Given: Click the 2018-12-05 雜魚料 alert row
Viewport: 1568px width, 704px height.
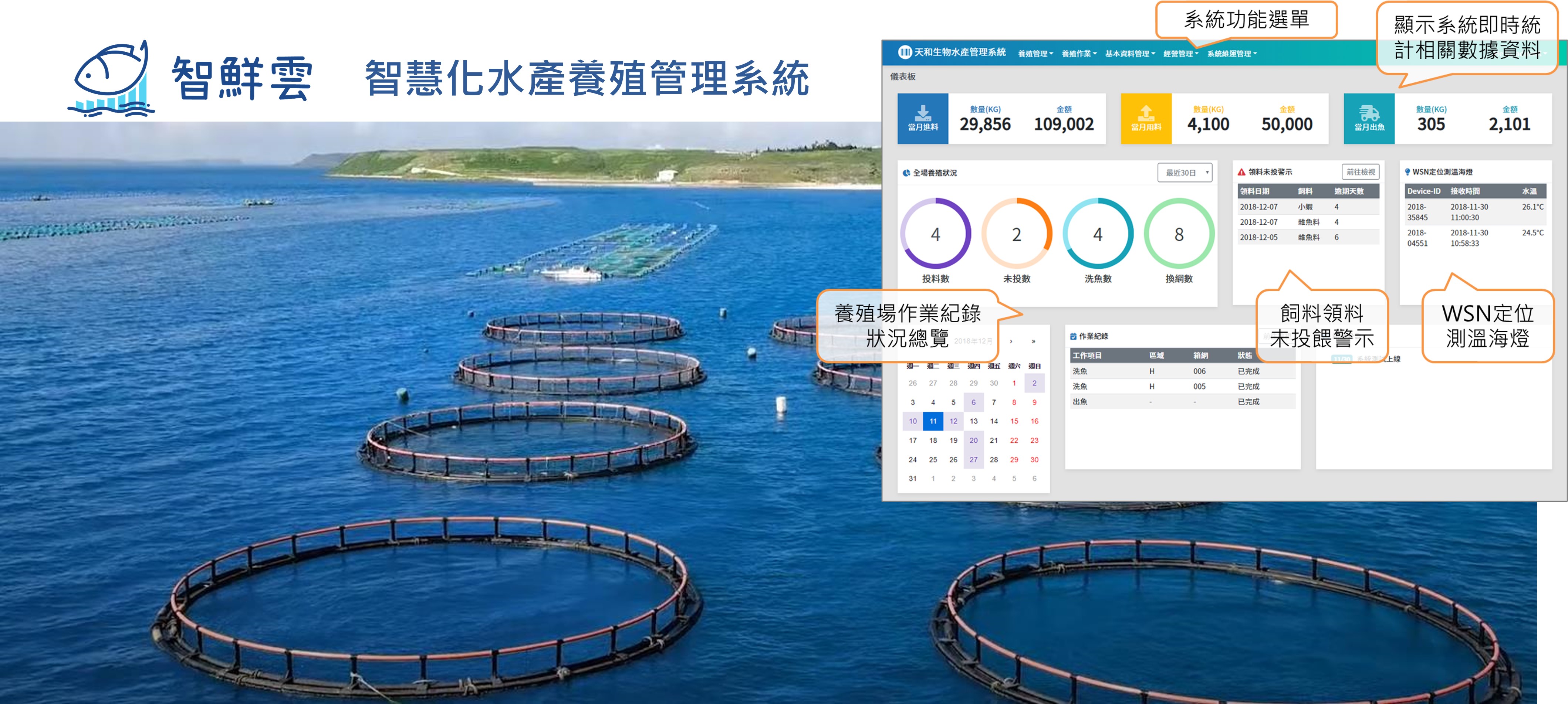Looking at the screenshot, I should tap(1308, 237).
